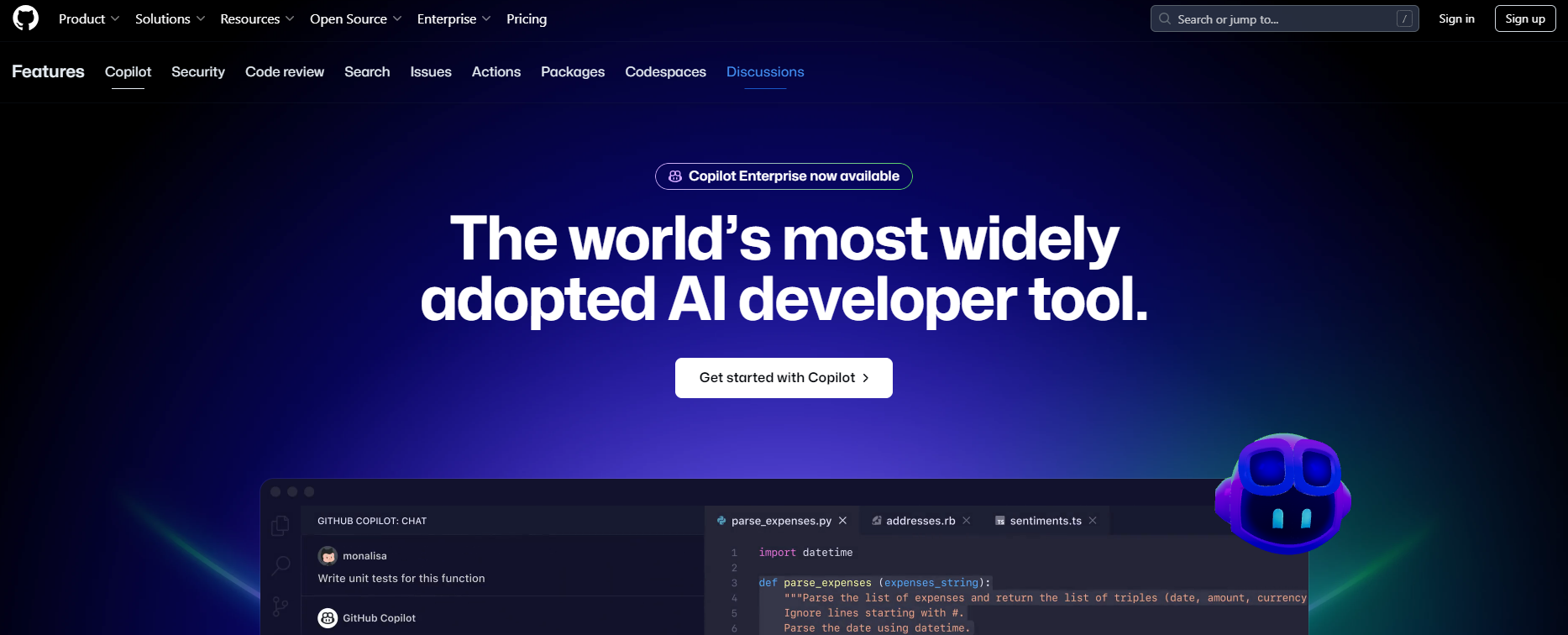Click the 'import datetime' code line
This screenshot has width=1568, height=635.
(x=805, y=553)
